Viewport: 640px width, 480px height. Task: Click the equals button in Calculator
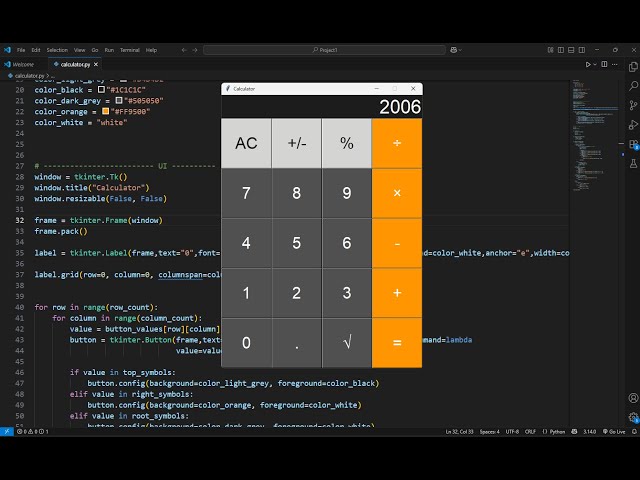pos(397,343)
